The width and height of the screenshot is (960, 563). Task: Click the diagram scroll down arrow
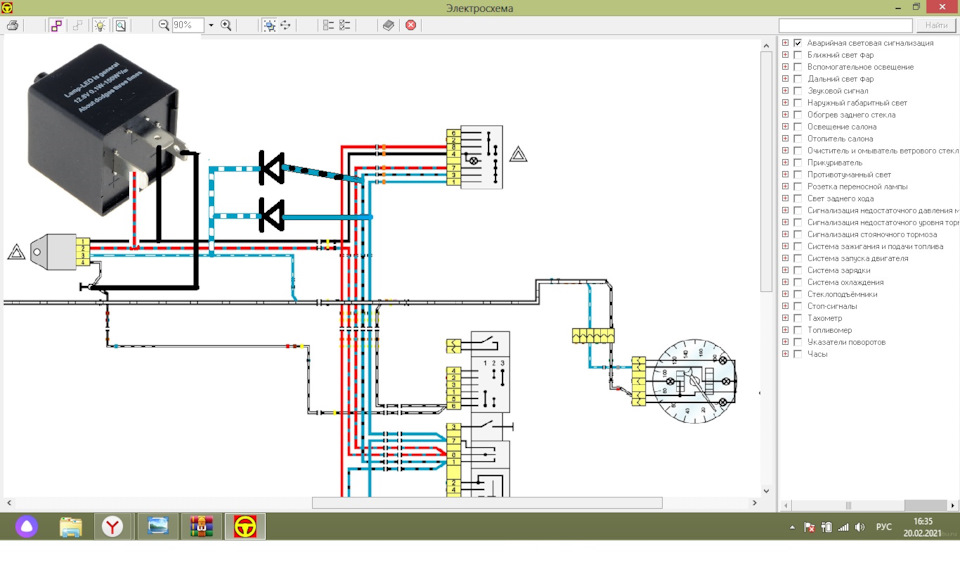pos(766,491)
